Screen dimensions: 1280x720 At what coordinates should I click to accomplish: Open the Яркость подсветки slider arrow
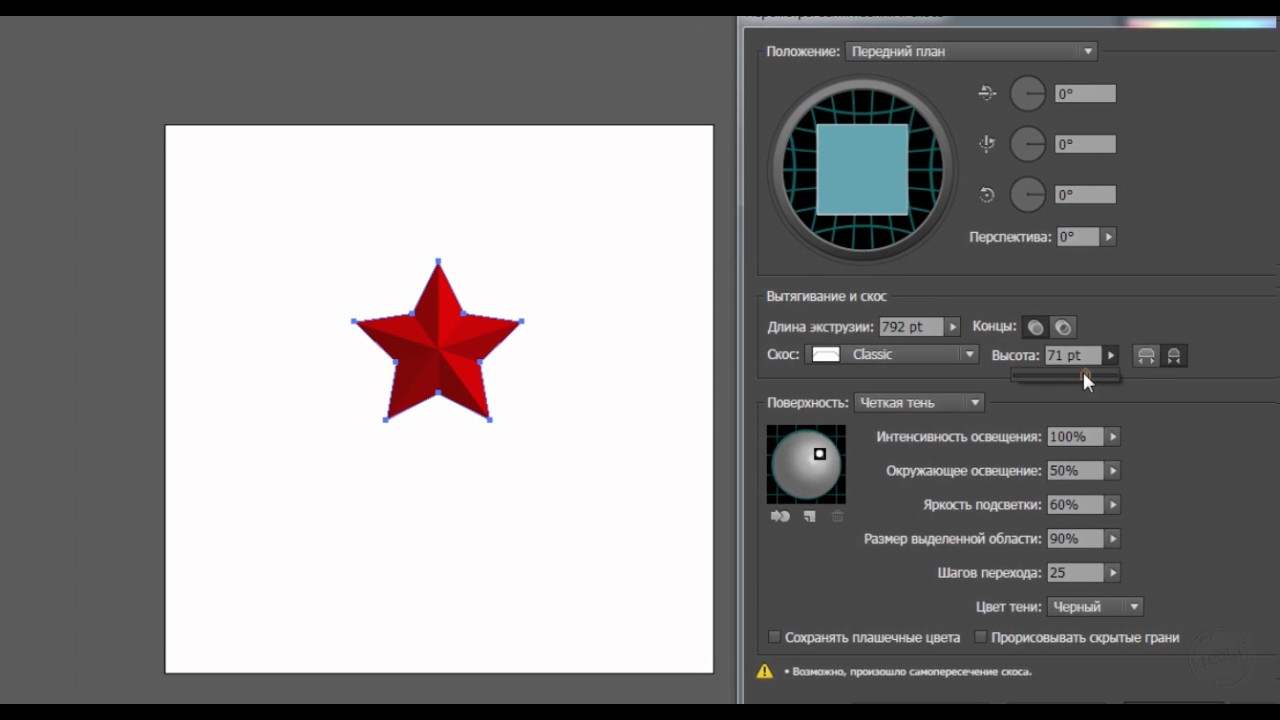[1113, 505]
